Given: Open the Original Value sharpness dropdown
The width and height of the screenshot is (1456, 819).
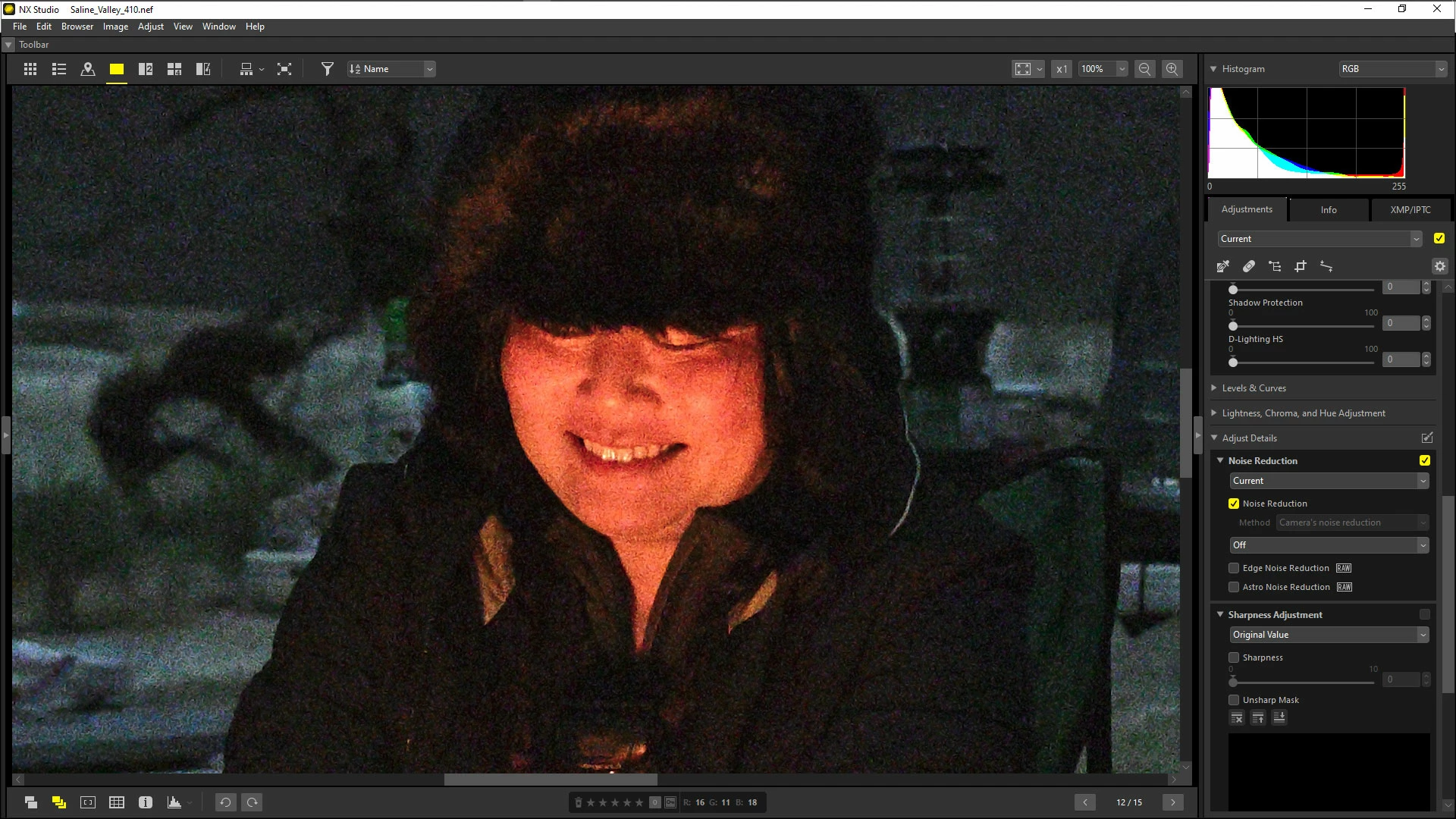Looking at the screenshot, I should pos(1329,635).
